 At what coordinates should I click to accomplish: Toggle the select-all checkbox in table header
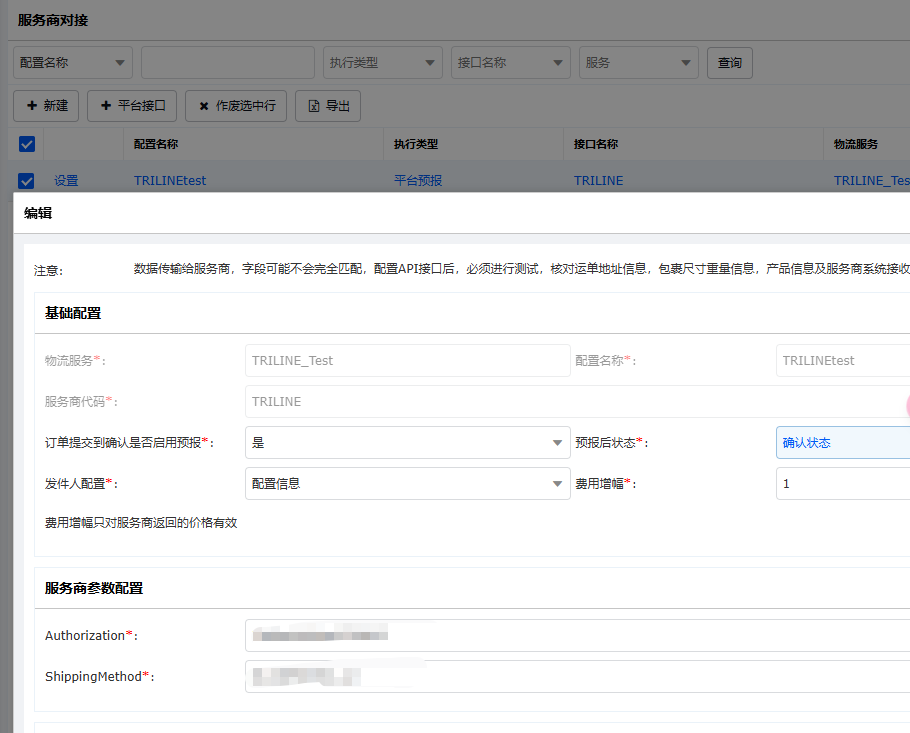[27, 144]
